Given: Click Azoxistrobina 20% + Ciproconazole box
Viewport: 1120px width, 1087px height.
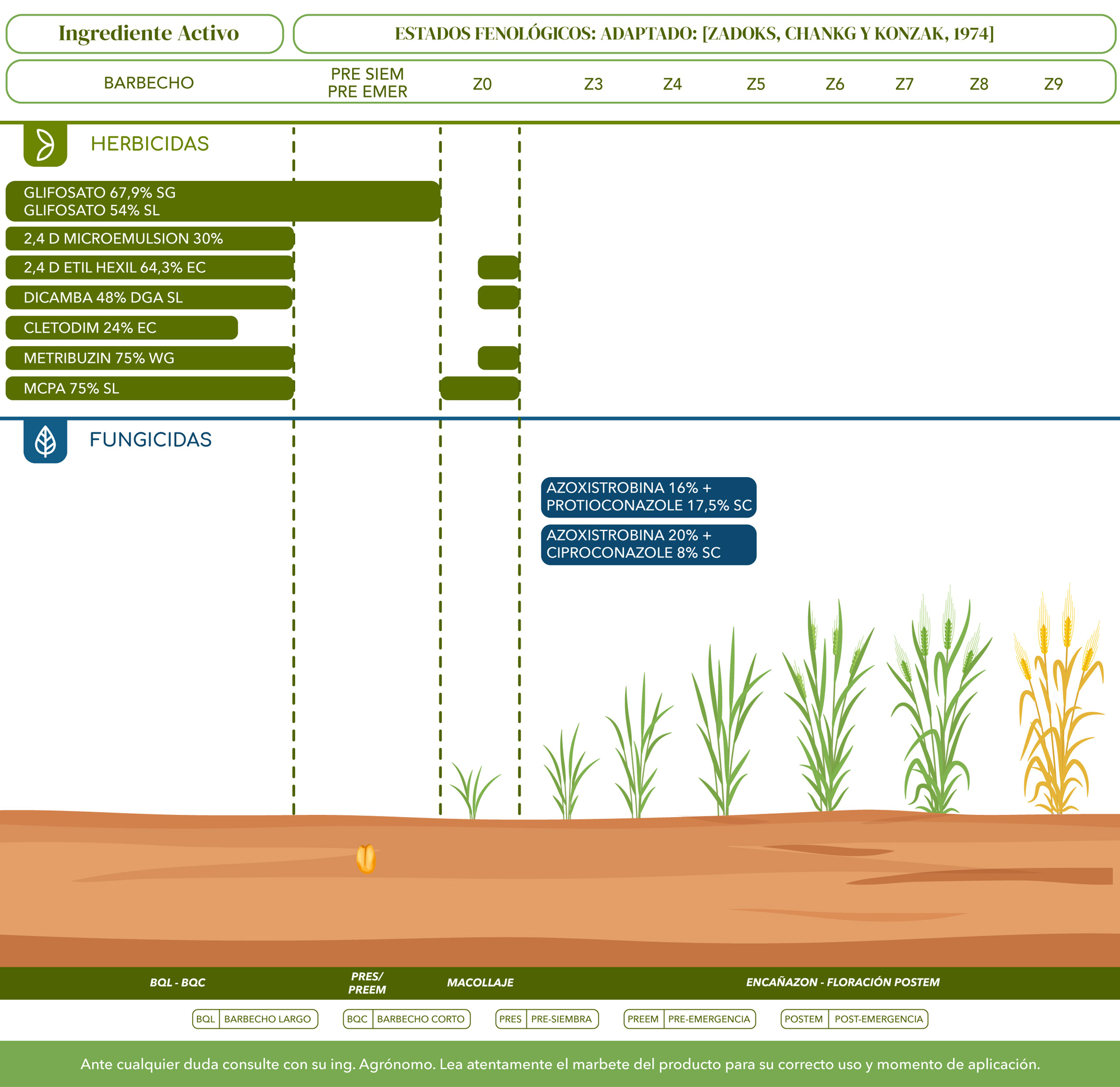Looking at the screenshot, I should click(x=648, y=545).
